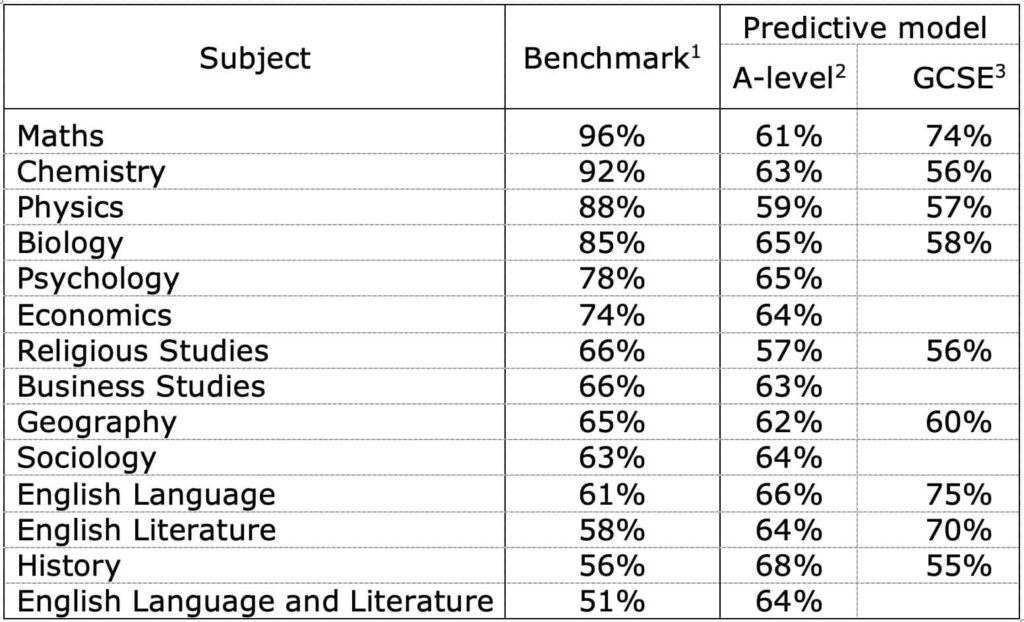Viewport: 1024px width, 622px height.
Task: Click Biology's GCSE value 58%
Action: point(958,243)
